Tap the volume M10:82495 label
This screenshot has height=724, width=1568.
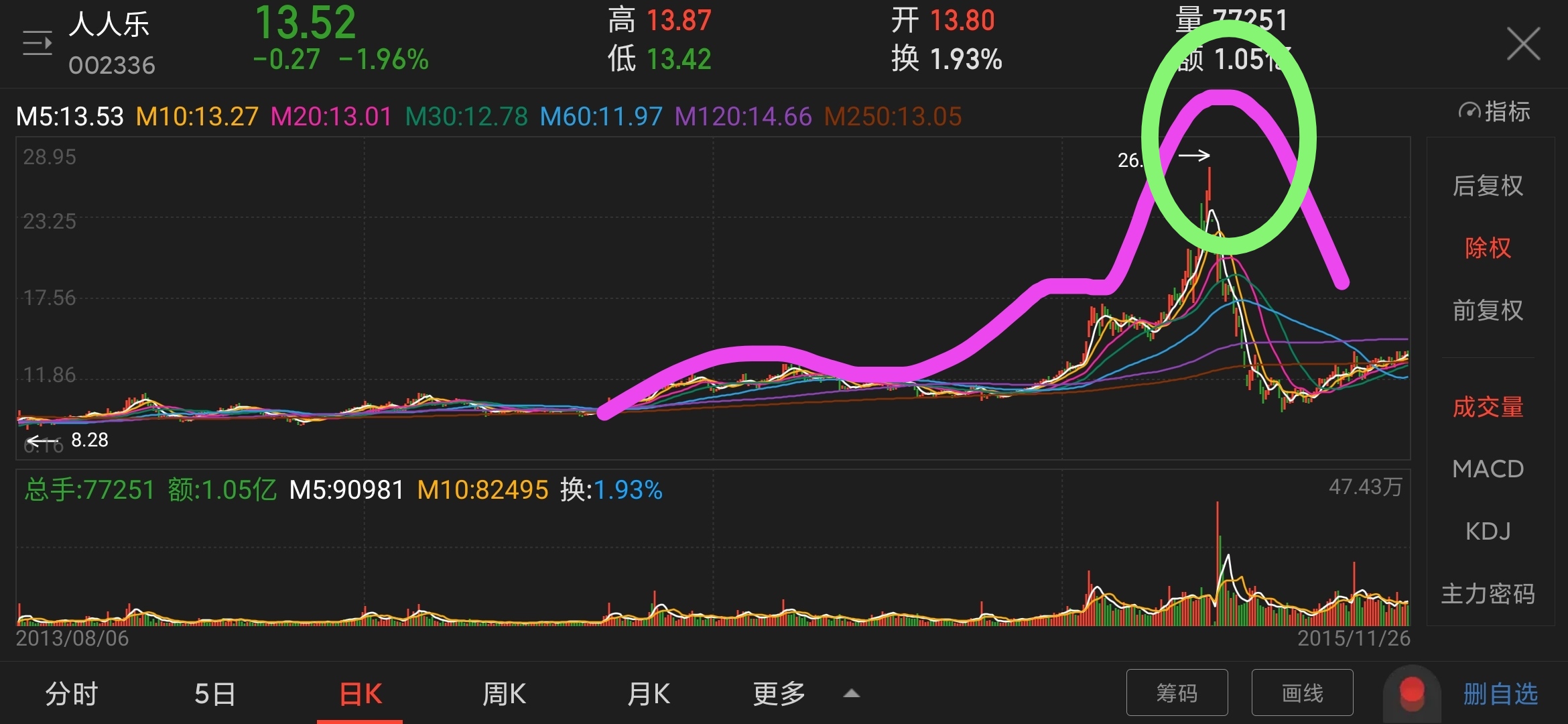(482, 489)
